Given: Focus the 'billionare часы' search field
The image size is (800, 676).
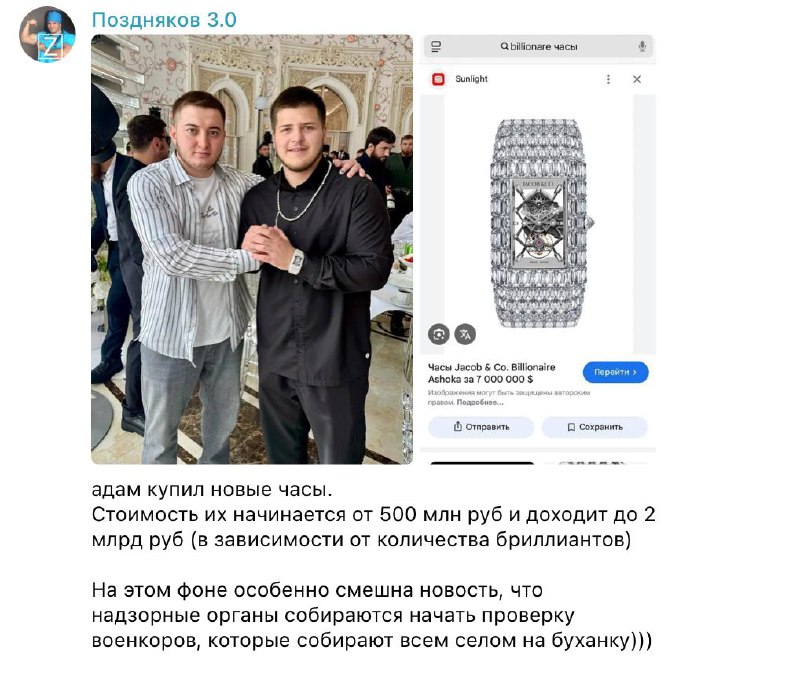Looking at the screenshot, I should [x=539, y=46].
